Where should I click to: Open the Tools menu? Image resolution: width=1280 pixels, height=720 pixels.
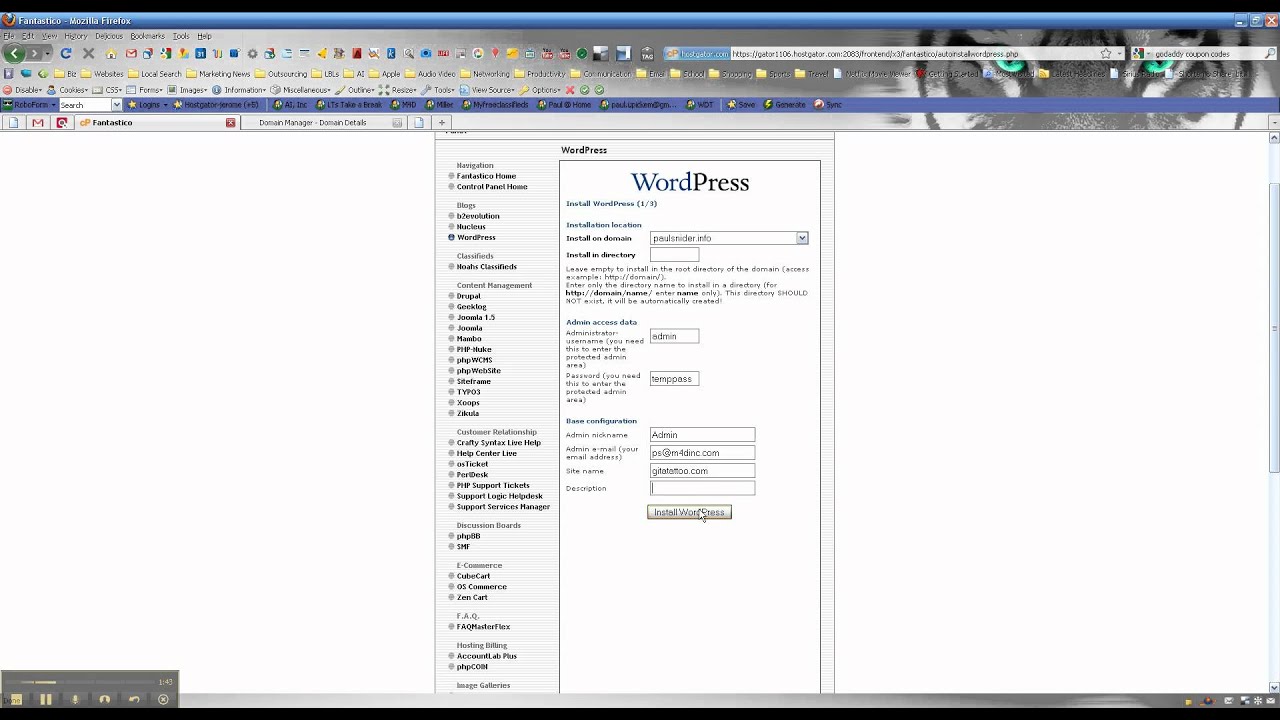tap(181, 36)
